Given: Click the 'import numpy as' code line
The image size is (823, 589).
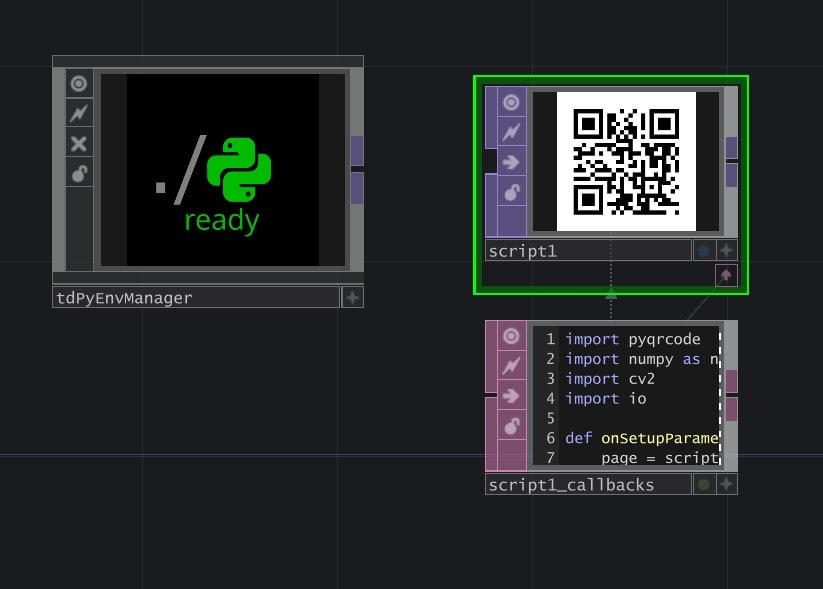Looking at the screenshot, I should pos(642,359).
